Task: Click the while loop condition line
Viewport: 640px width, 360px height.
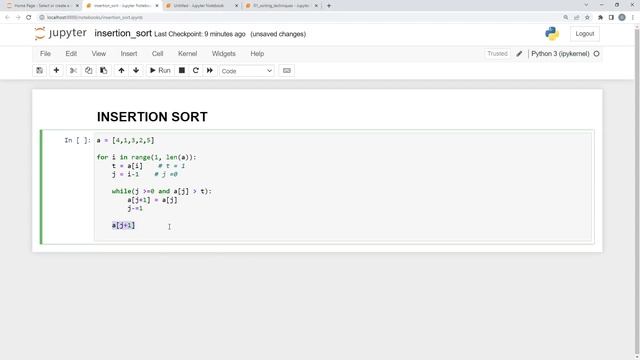Action: (x=162, y=191)
